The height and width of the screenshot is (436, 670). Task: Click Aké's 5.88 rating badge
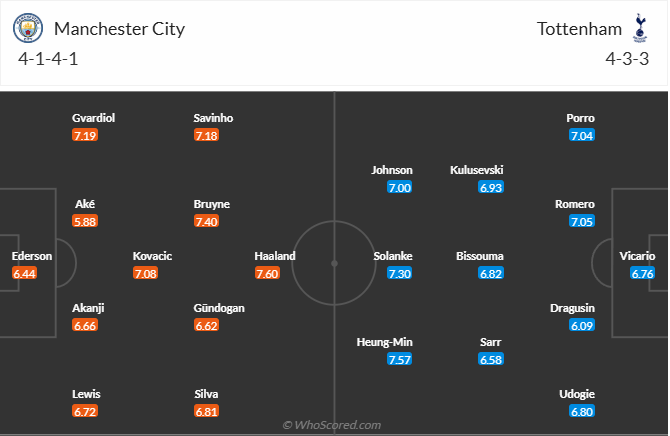pyautogui.click(x=86, y=221)
